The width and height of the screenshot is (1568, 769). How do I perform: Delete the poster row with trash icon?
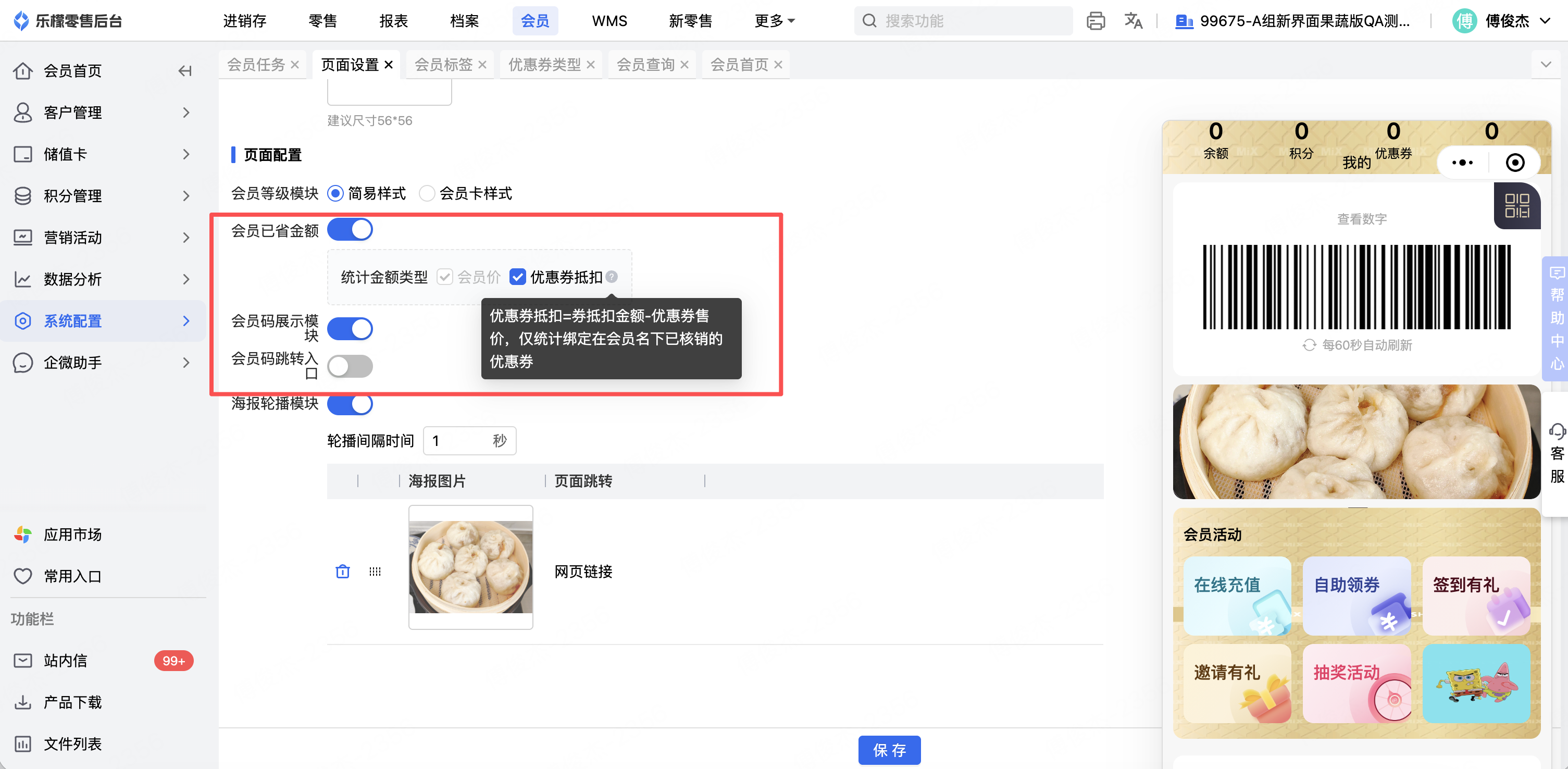[343, 571]
